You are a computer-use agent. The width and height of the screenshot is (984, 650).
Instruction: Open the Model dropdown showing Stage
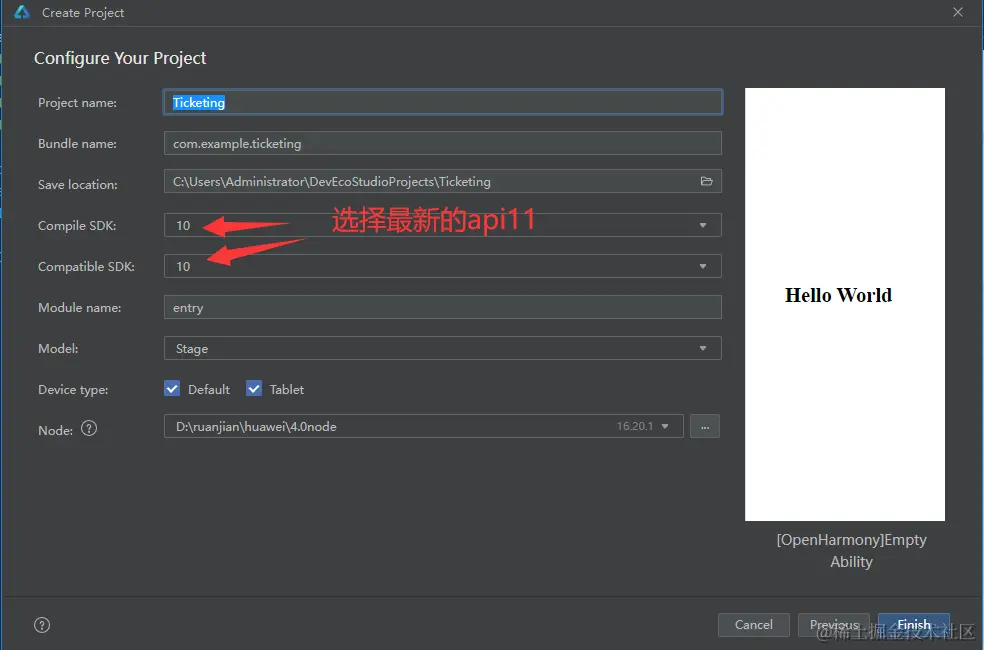click(442, 348)
